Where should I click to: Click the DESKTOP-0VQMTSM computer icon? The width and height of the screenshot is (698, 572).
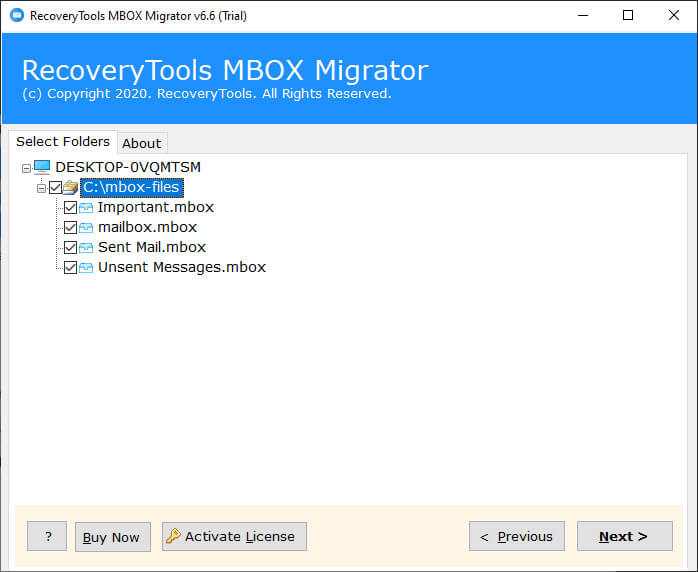tap(42, 167)
